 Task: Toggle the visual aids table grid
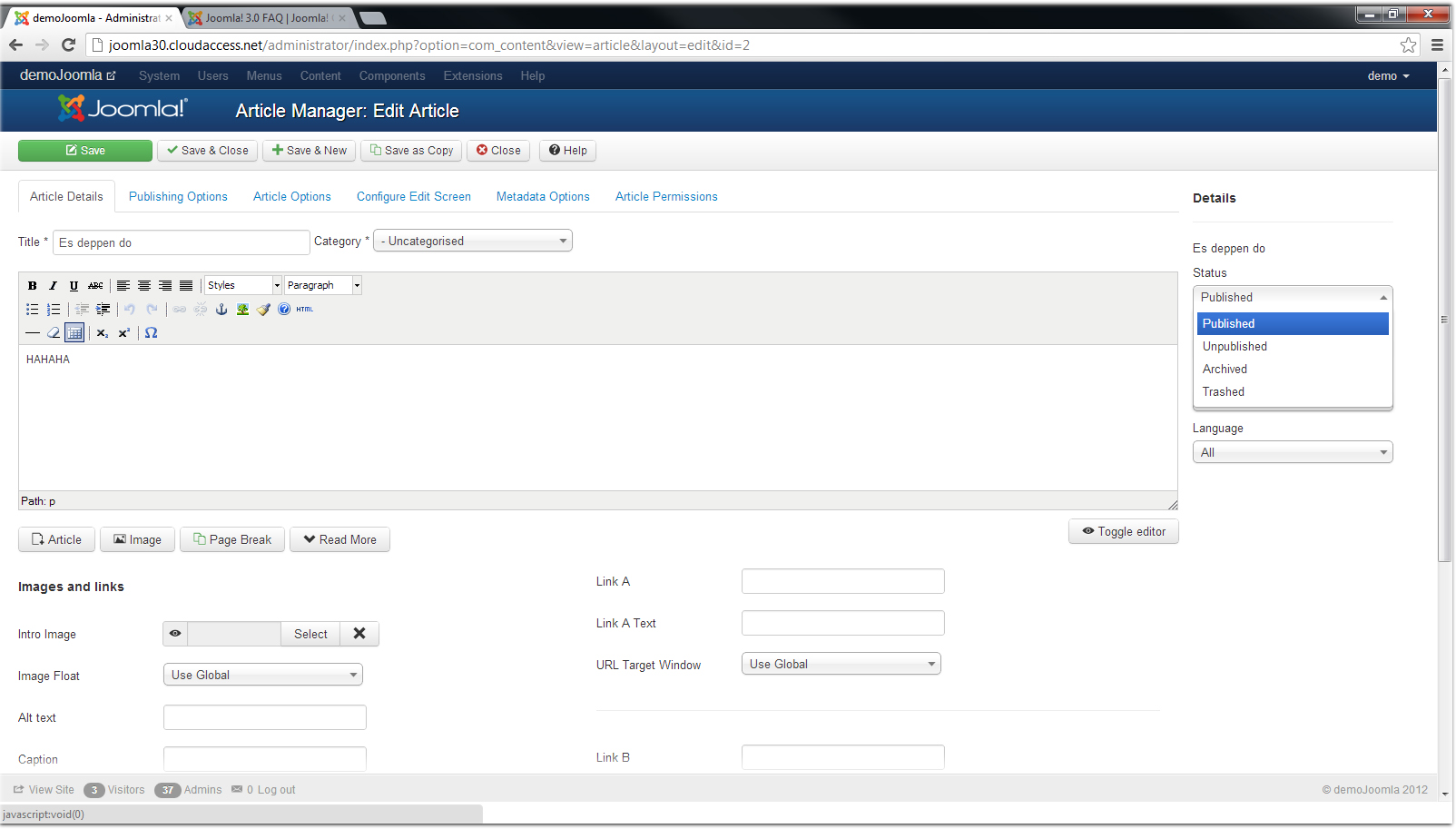74,332
